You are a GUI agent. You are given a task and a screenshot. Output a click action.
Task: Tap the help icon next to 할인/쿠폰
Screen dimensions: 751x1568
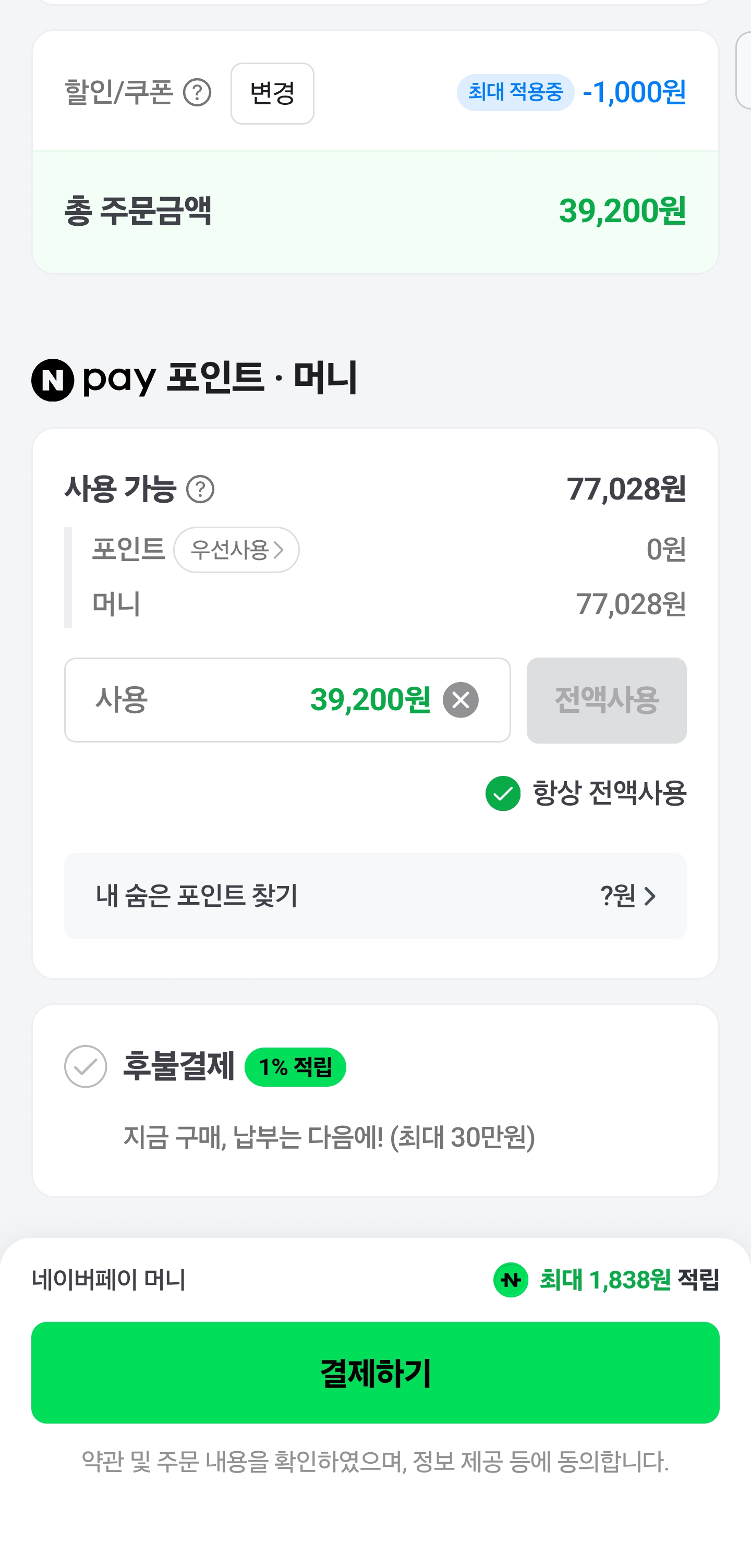tap(197, 92)
